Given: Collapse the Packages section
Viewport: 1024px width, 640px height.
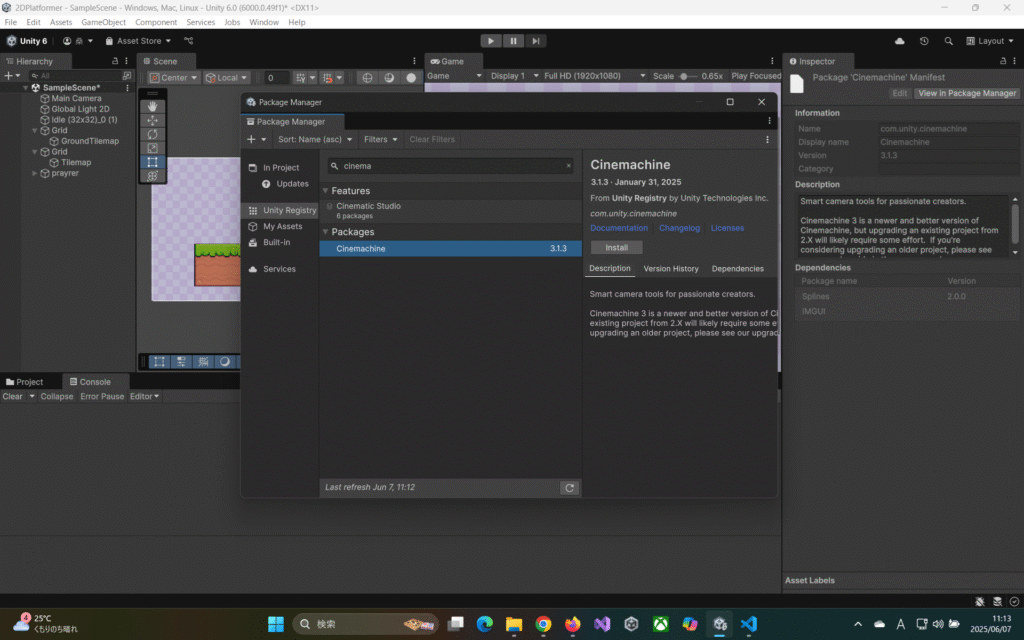Looking at the screenshot, I should (x=325, y=232).
